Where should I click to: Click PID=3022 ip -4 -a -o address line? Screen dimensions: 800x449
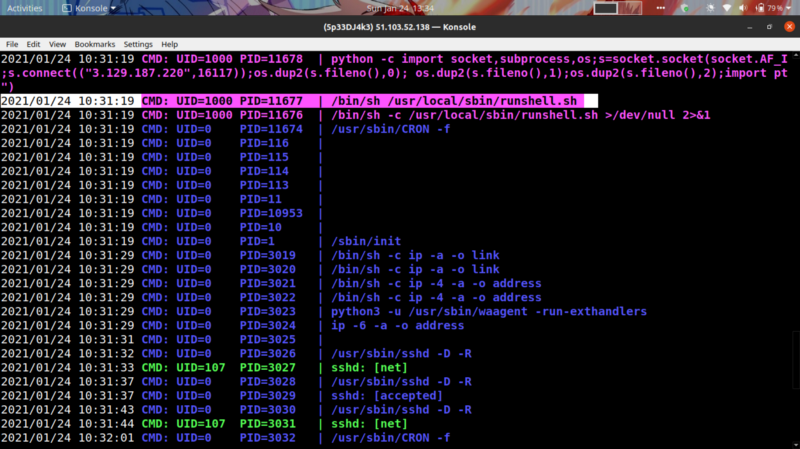271,297
